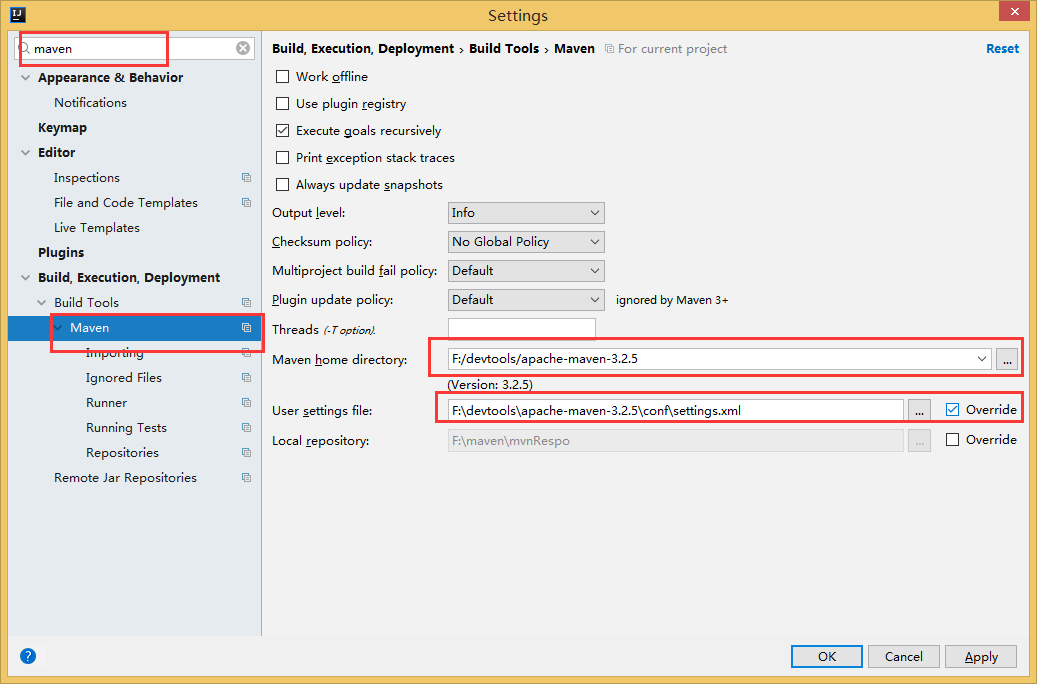Viewport: 1037px width, 684px height.
Task: Click the Apply button
Action: tap(981, 656)
